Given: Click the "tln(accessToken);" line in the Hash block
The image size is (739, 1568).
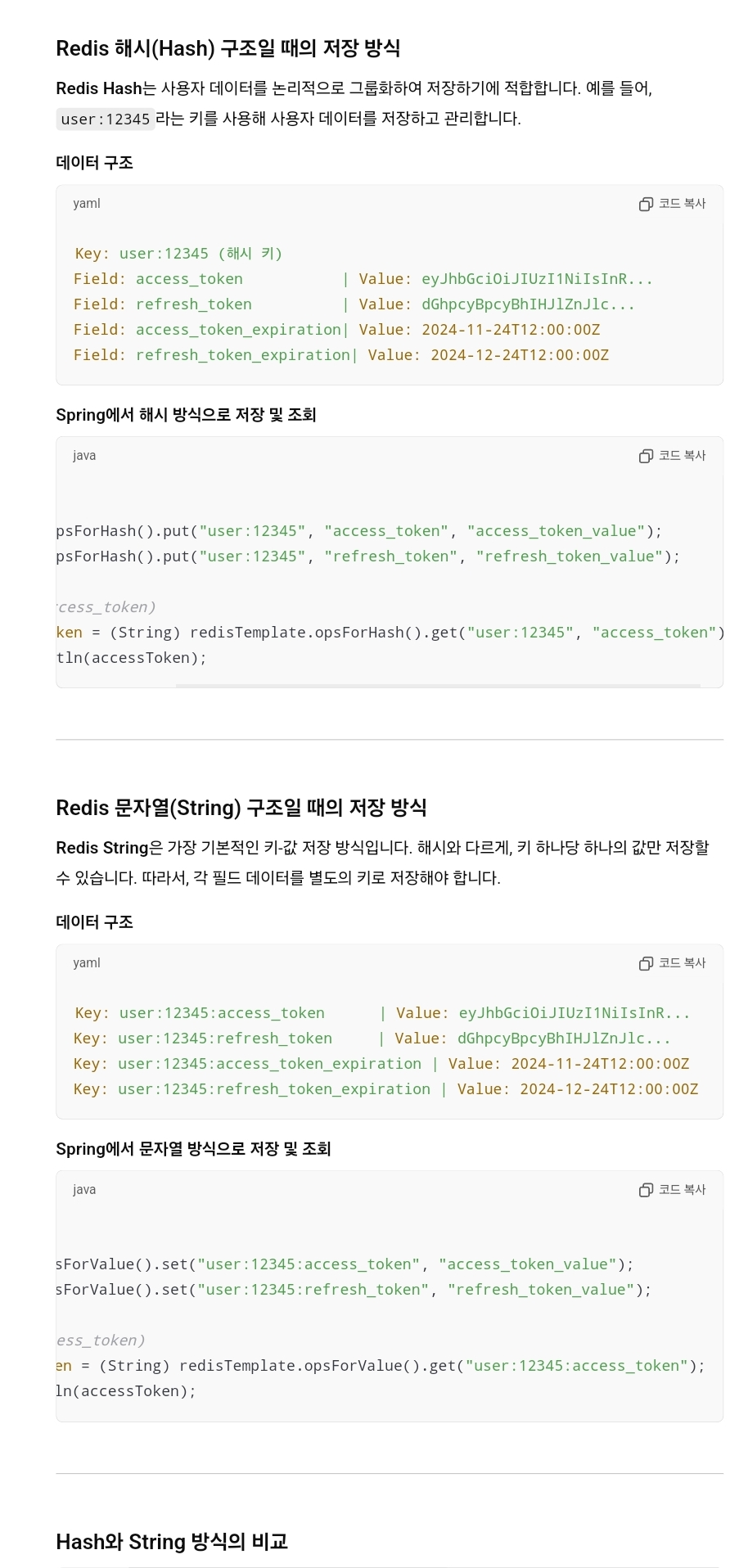Looking at the screenshot, I should (132, 658).
